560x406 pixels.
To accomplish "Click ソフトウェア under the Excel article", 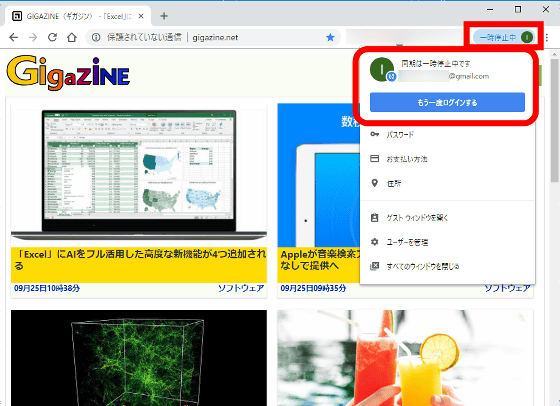I will [241, 288].
